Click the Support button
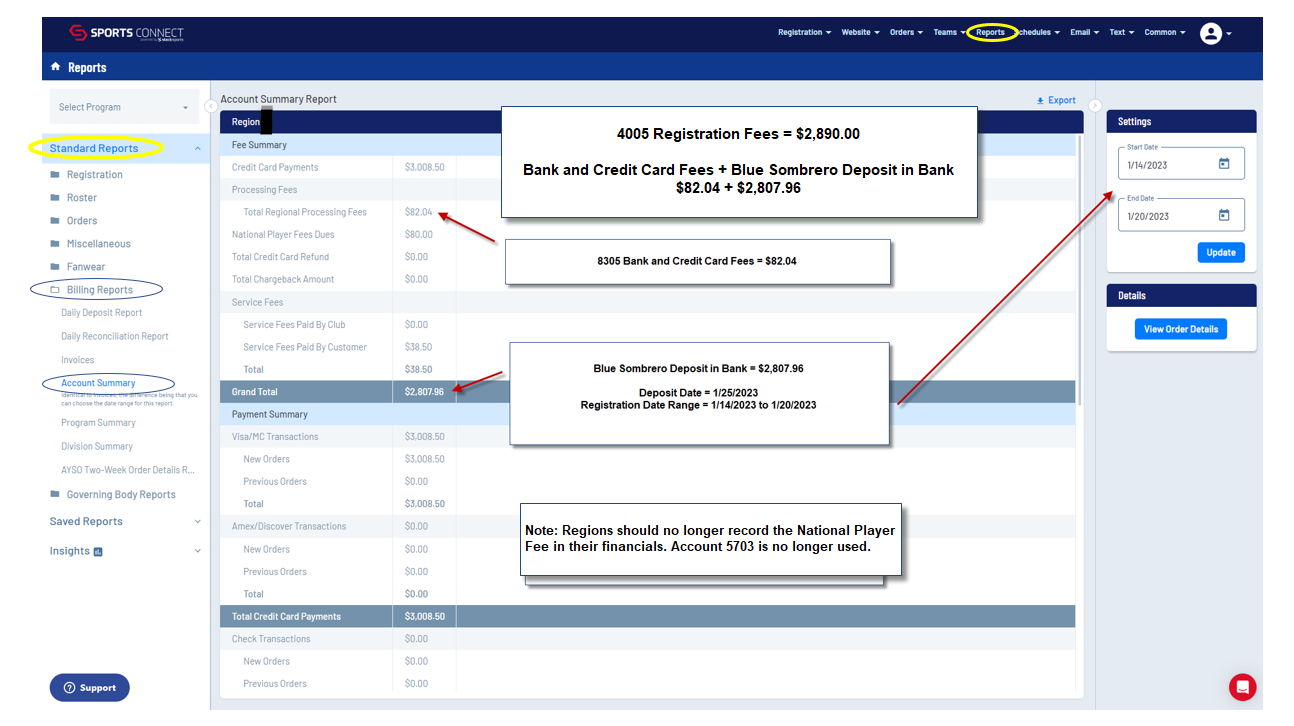1294x726 pixels. coord(90,688)
